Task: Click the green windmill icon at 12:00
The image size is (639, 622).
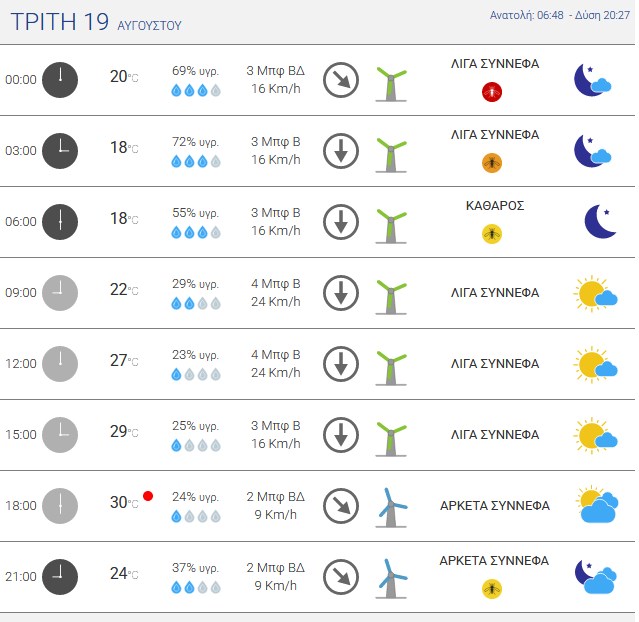Action: click(391, 367)
